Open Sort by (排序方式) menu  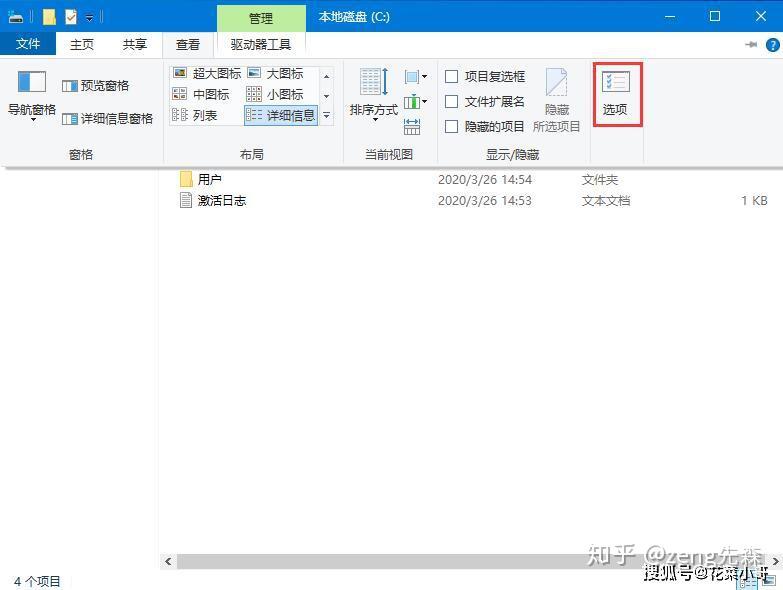click(x=374, y=95)
